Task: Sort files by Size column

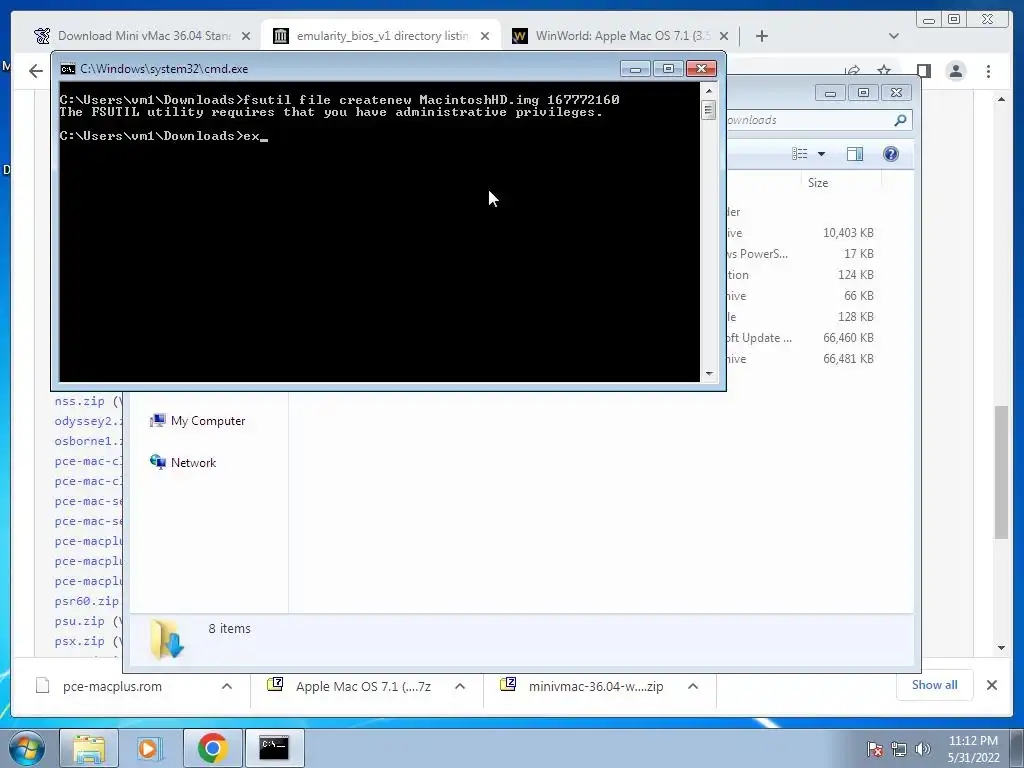Action: 818,183
